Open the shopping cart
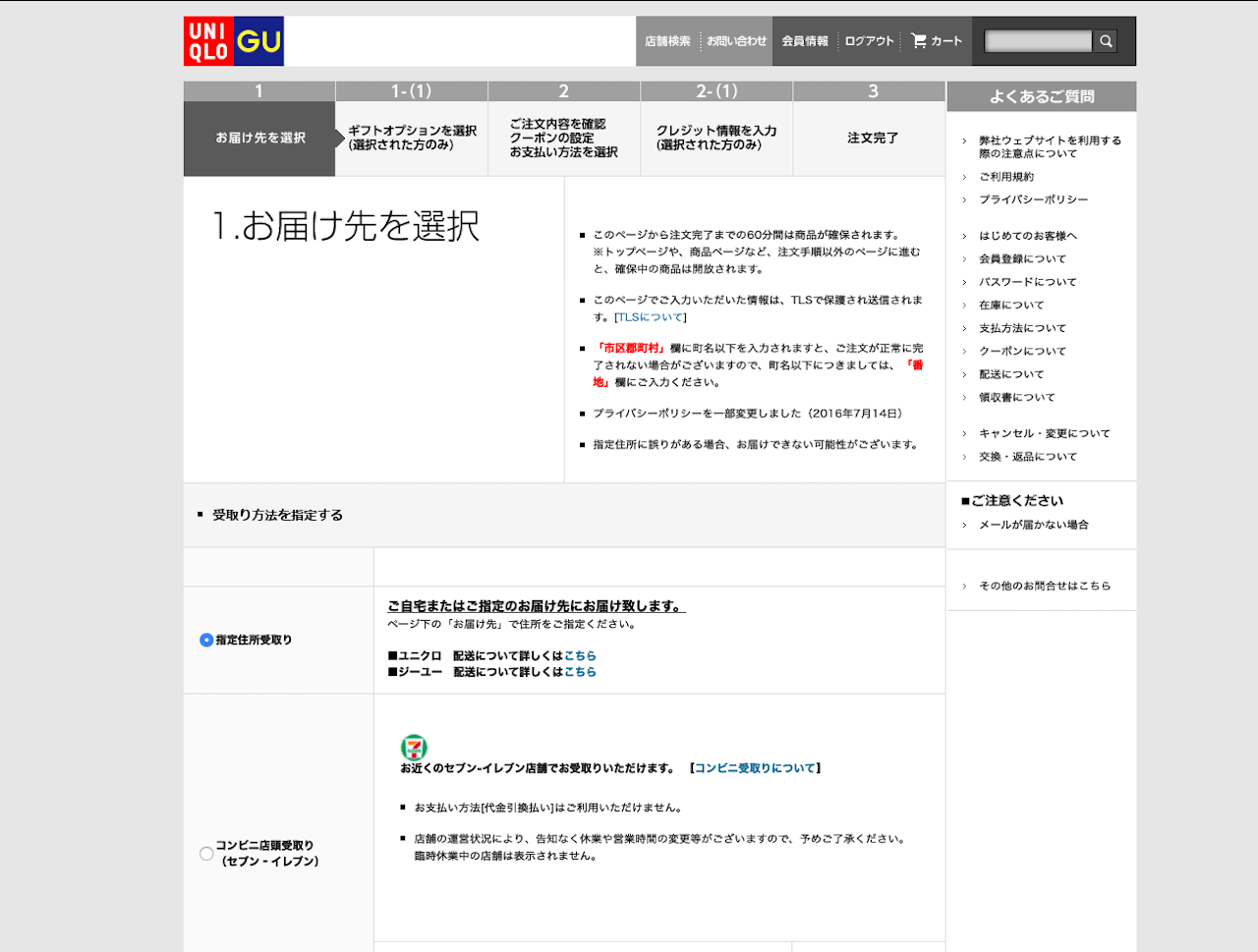The height and width of the screenshot is (952, 1258). (937, 41)
